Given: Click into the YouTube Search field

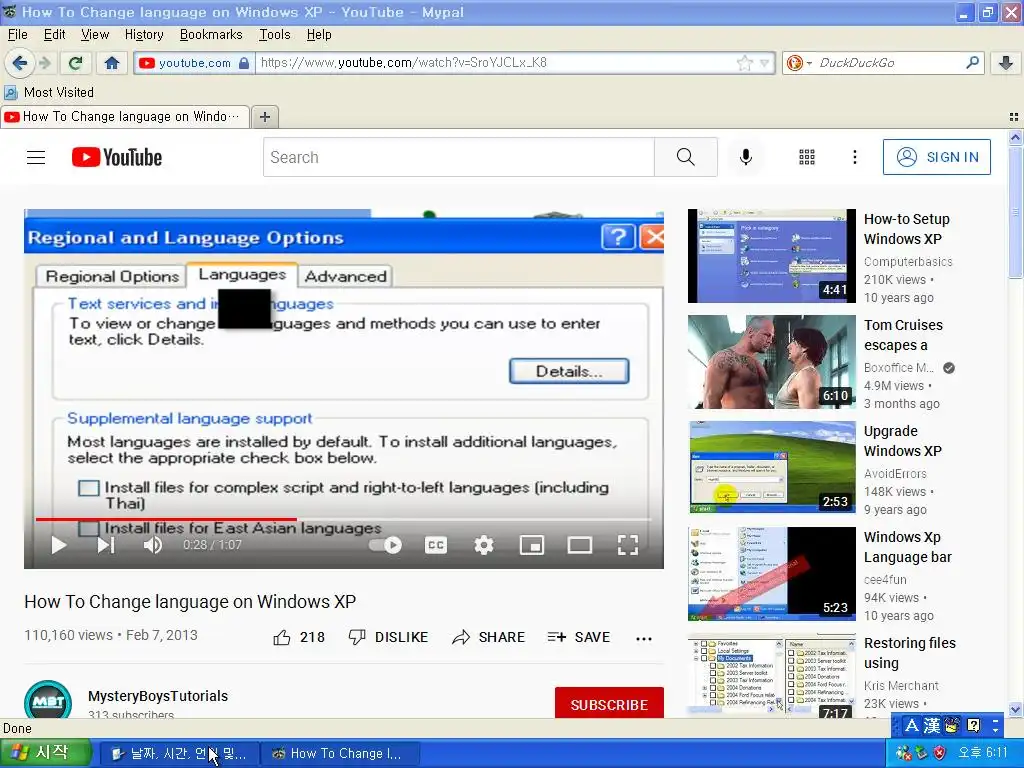Looking at the screenshot, I should pyautogui.click(x=458, y=157).
